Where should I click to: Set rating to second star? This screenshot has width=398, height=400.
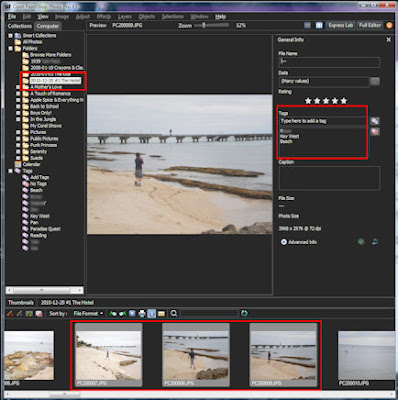click(x=317, y=100)
